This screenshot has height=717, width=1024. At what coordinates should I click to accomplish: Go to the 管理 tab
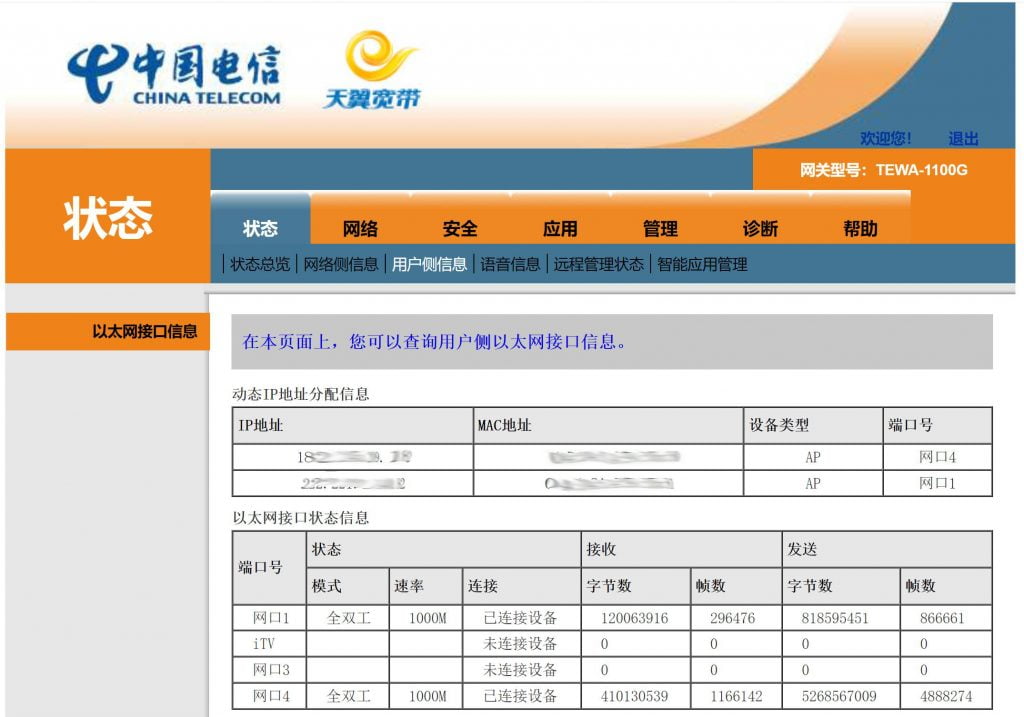[660, 228]
